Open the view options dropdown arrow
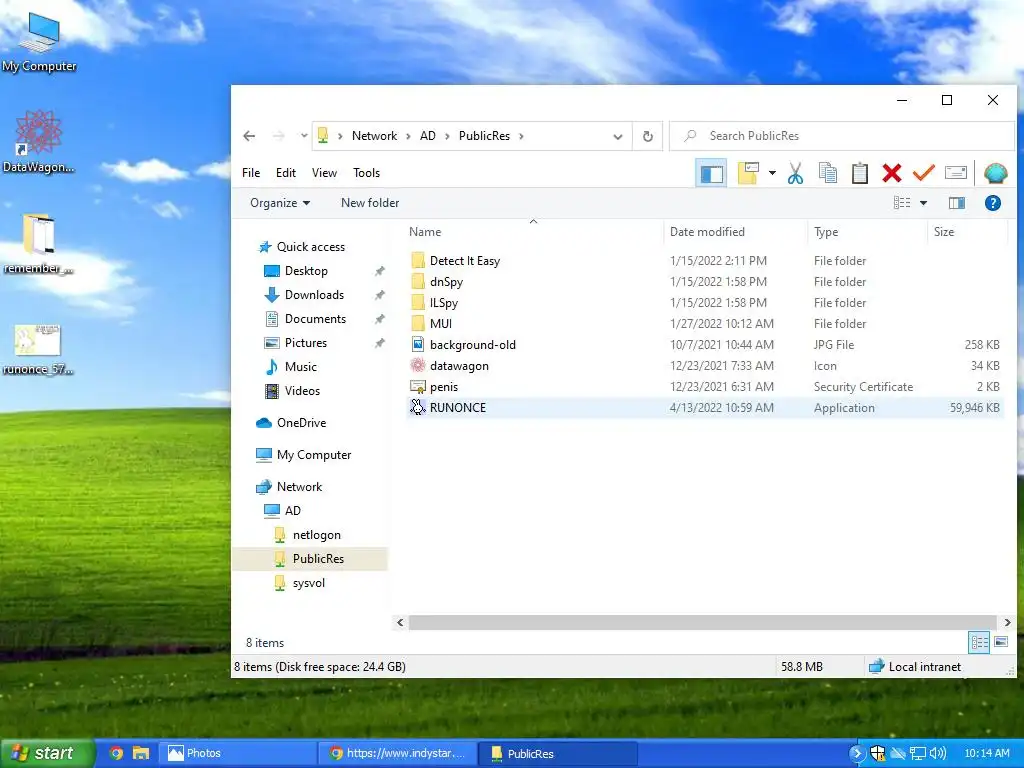This screenshot has height=768, width=1024. coord(923,203)
